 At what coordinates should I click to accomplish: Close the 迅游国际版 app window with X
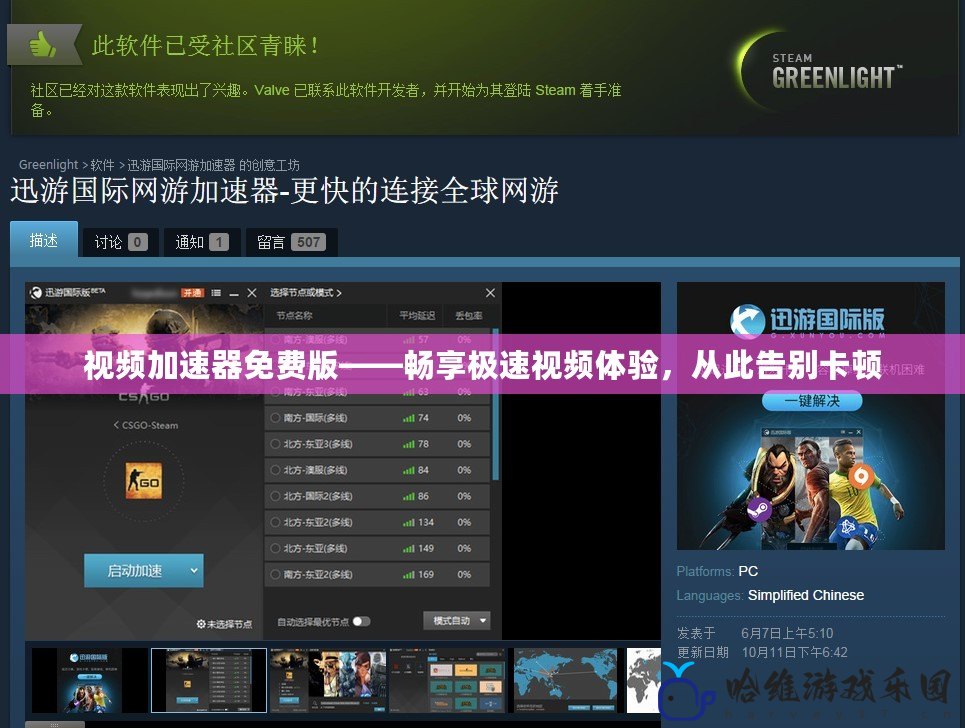(x=252, y=293)
